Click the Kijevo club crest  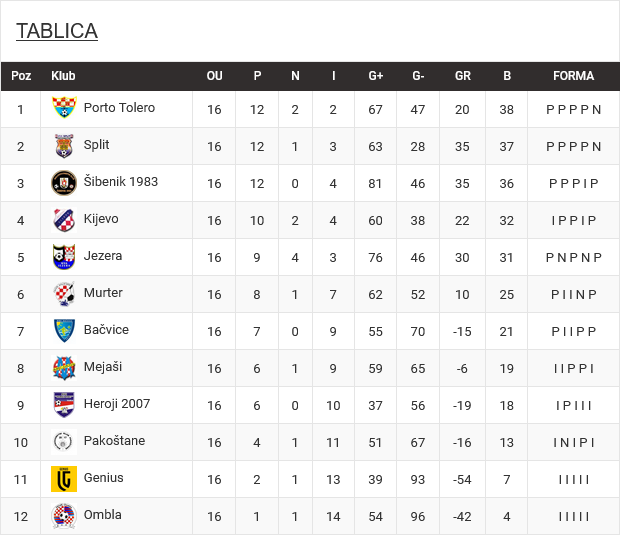(x=64, y=220)
